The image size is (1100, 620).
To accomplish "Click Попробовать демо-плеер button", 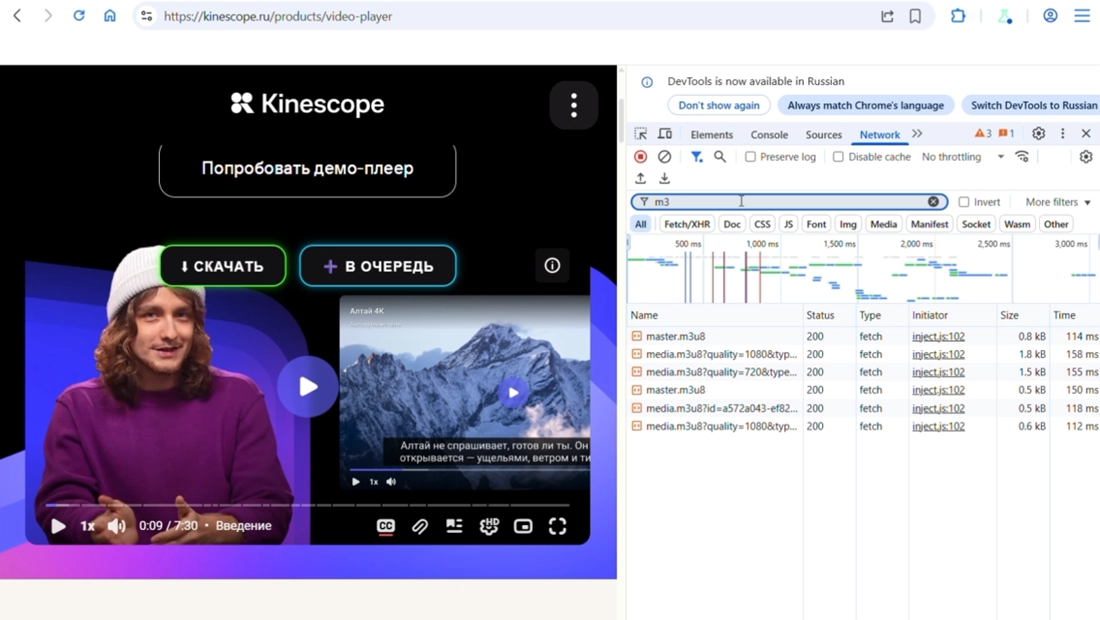I will pyautogui.click(x=307, y=168).
